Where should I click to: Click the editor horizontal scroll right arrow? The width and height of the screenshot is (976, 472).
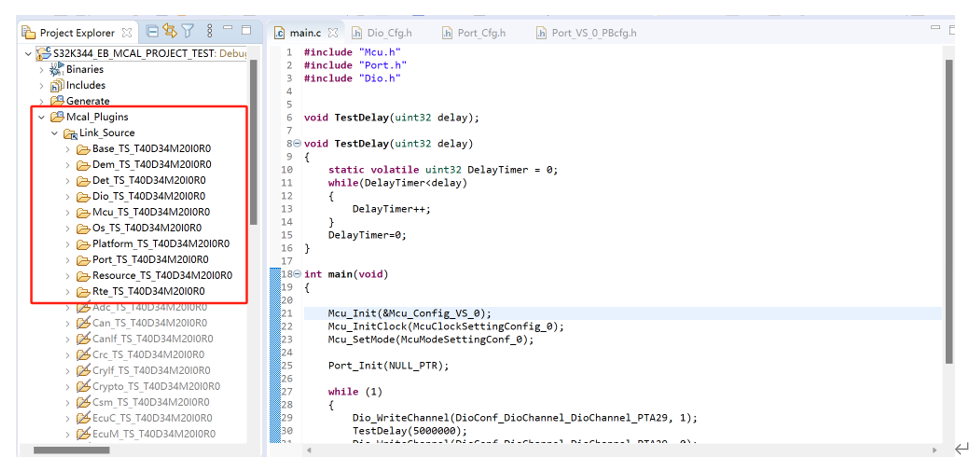(x=934, y=450)
